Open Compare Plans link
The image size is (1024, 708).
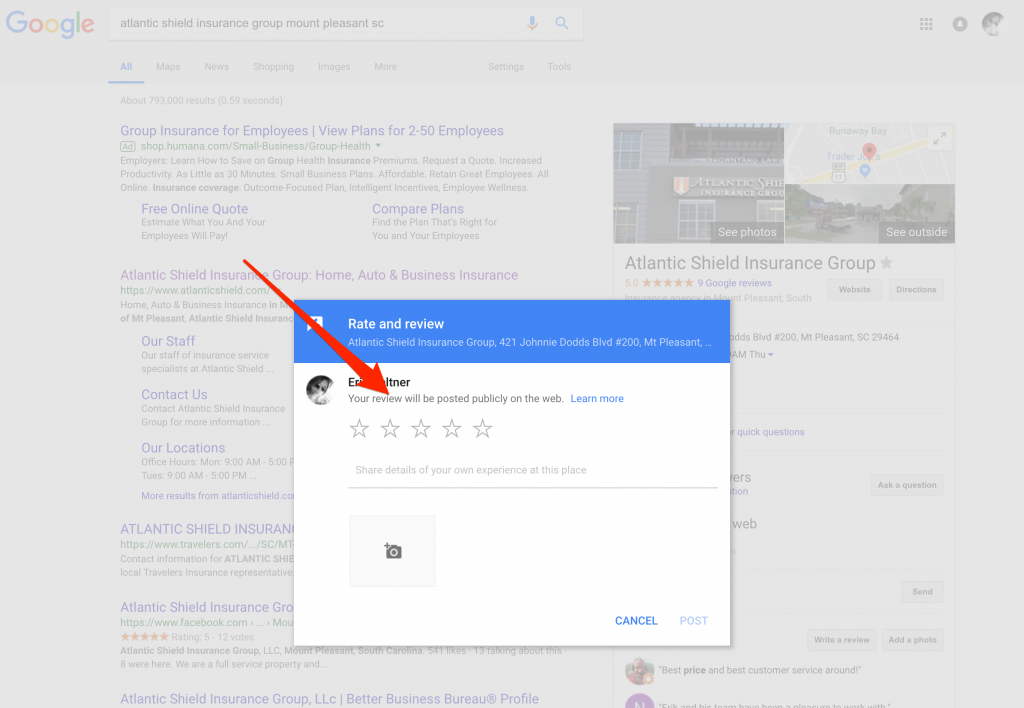[x=418, y=209]
